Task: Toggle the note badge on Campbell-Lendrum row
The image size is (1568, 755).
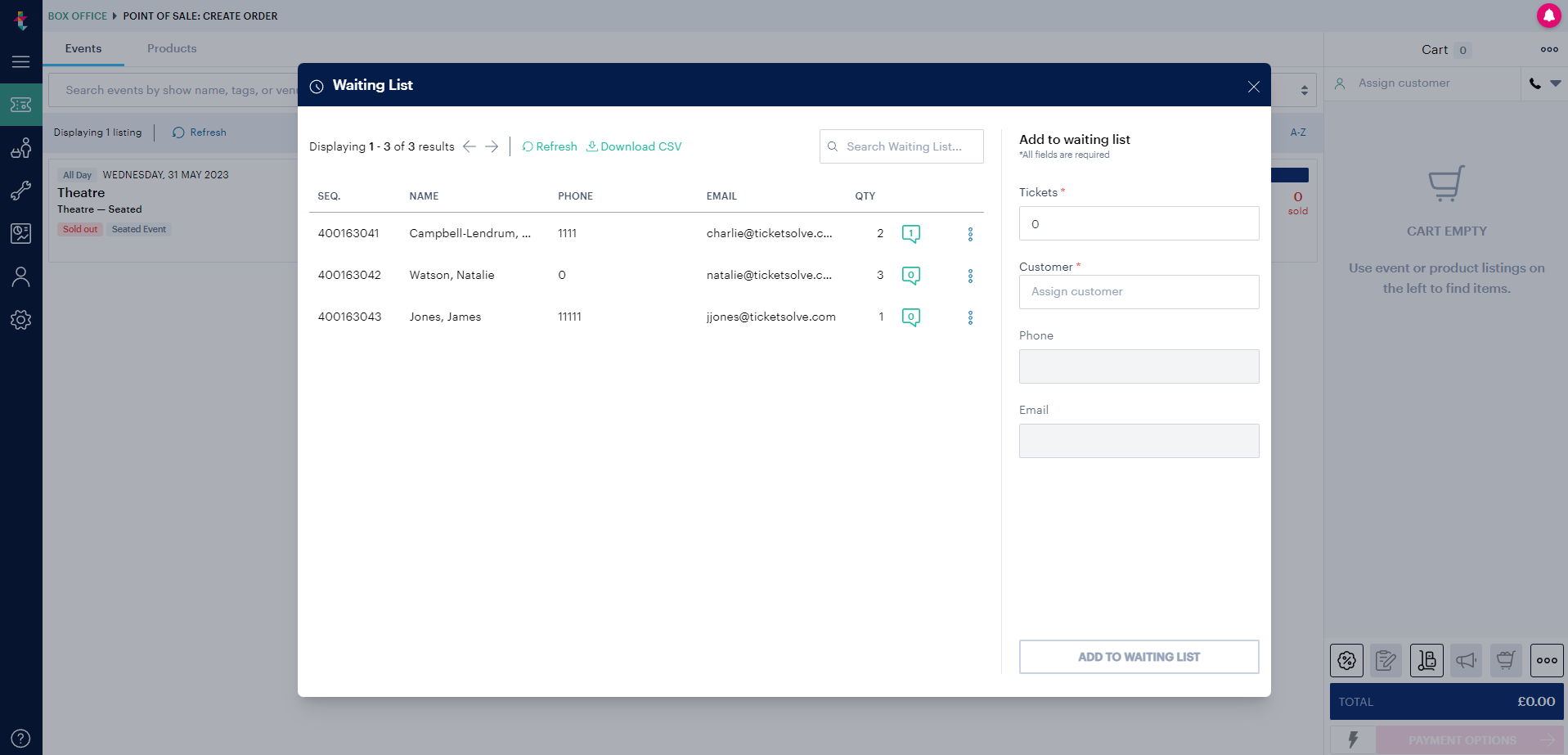Action: [911, 233]
